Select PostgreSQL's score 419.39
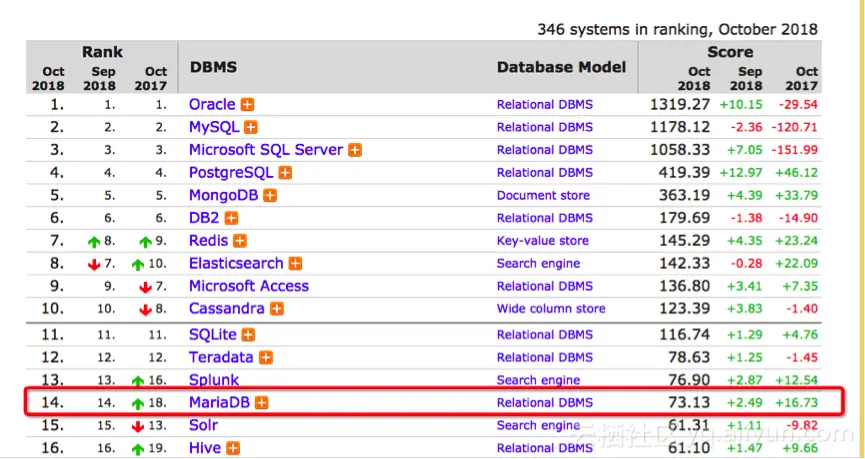The width and height of the screenshot is (865, 459). point(684,173)
